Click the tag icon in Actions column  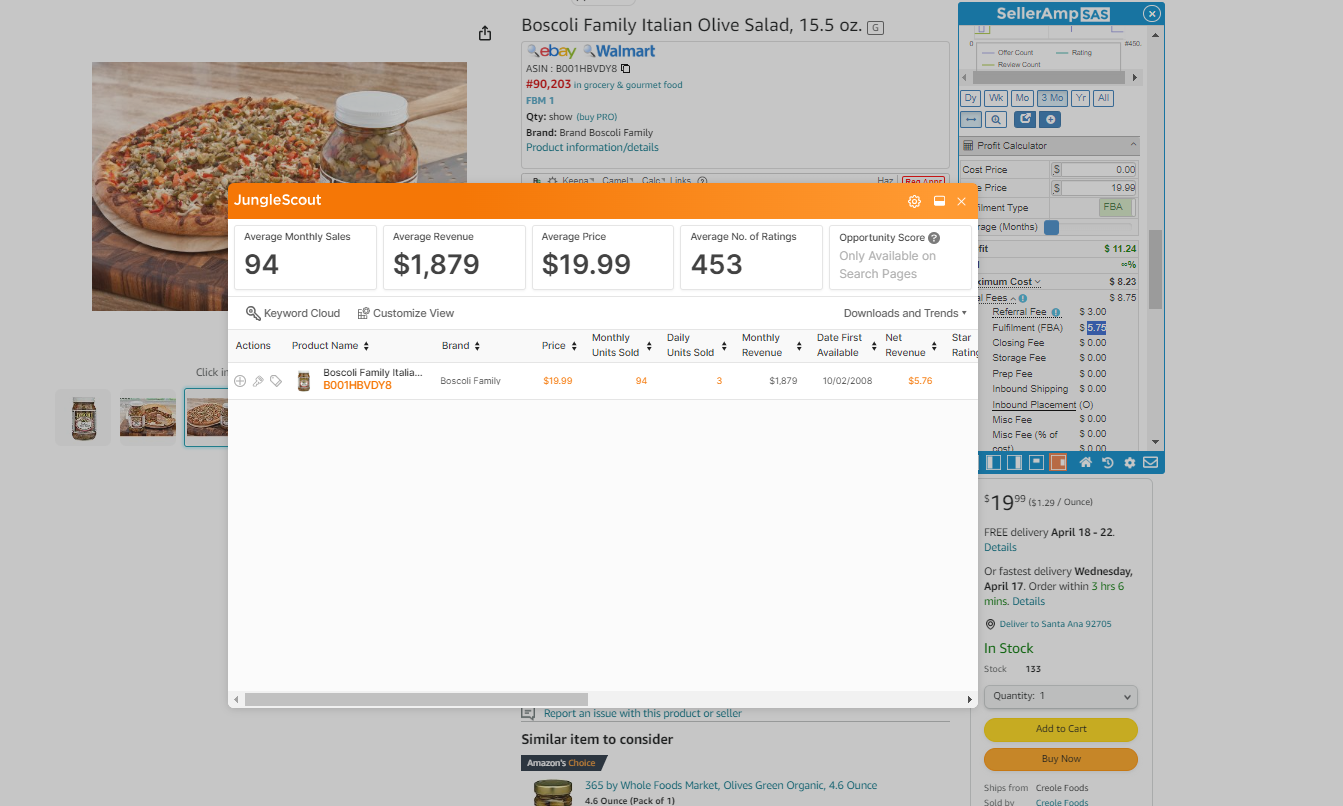[276, 381]
